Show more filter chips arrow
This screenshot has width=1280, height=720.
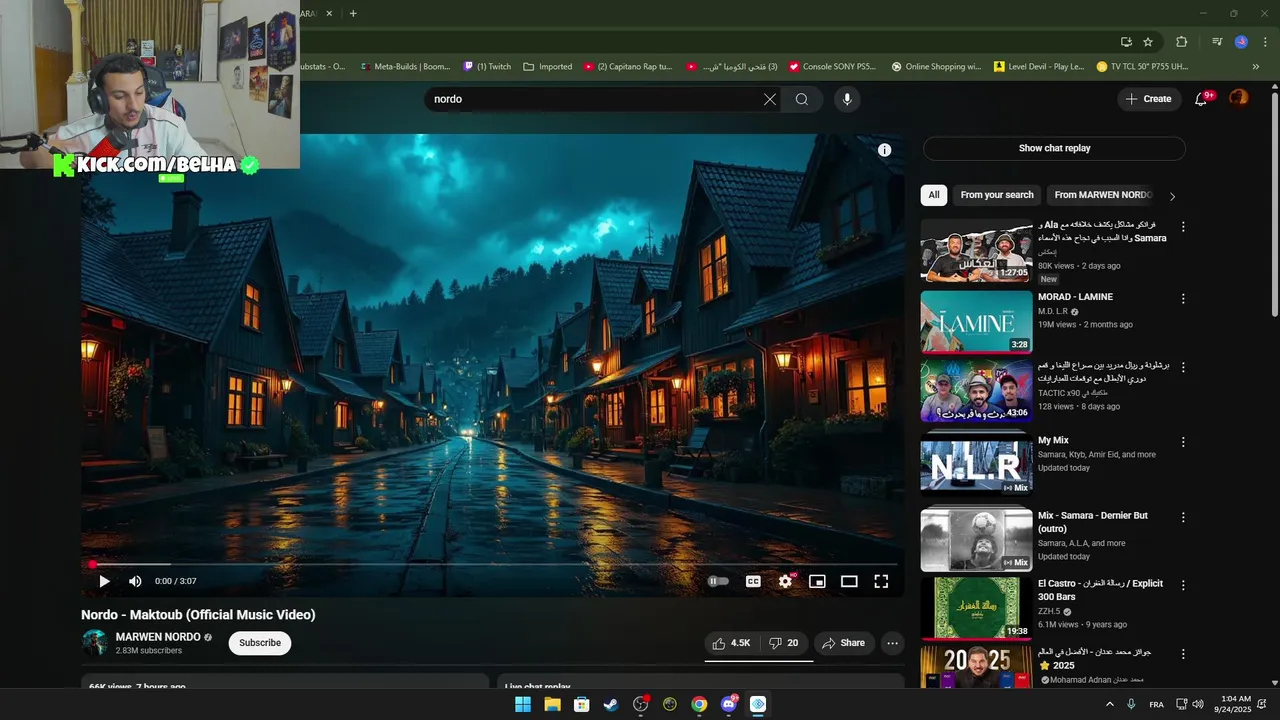1172,196
